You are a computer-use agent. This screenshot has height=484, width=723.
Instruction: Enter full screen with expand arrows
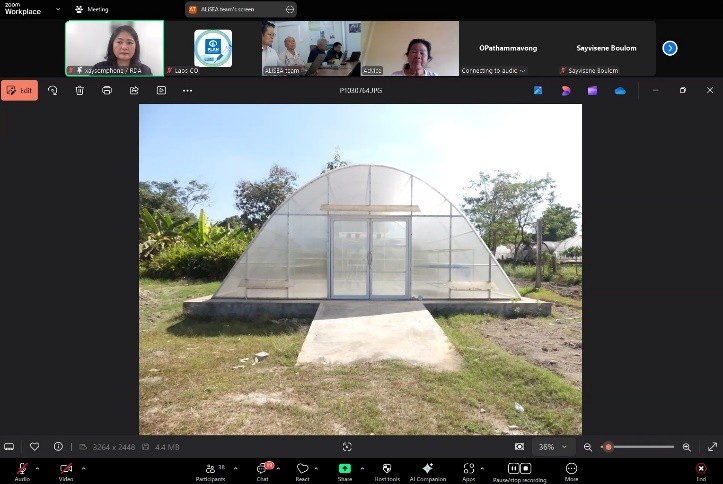[712, 447]
